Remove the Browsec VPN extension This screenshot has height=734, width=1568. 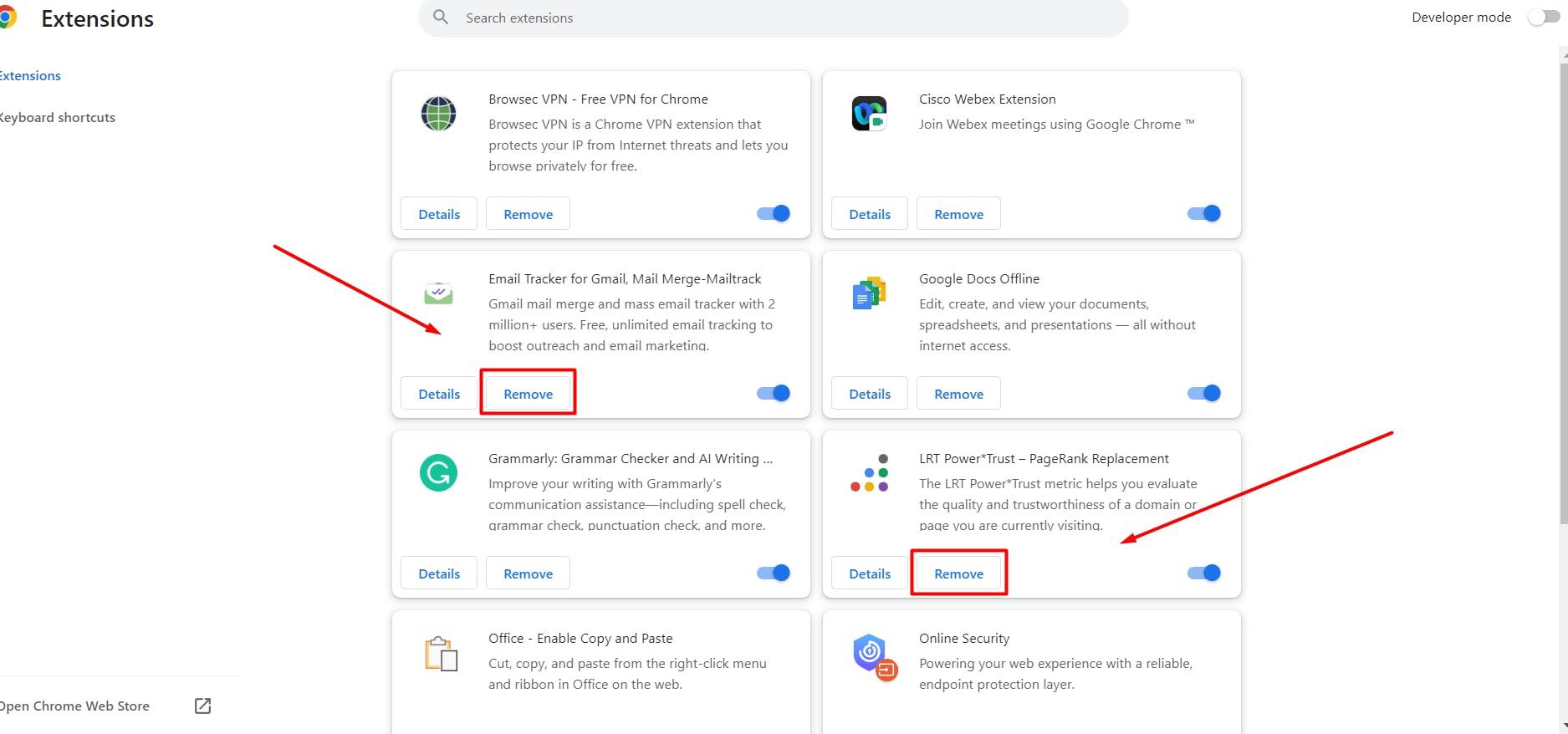pos(528,213)
